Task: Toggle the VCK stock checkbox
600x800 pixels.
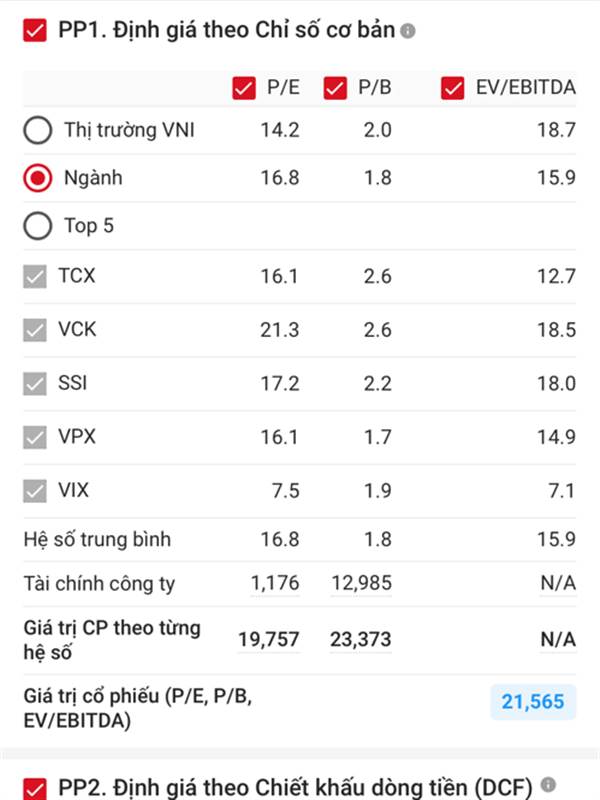Action: [36, 329]
